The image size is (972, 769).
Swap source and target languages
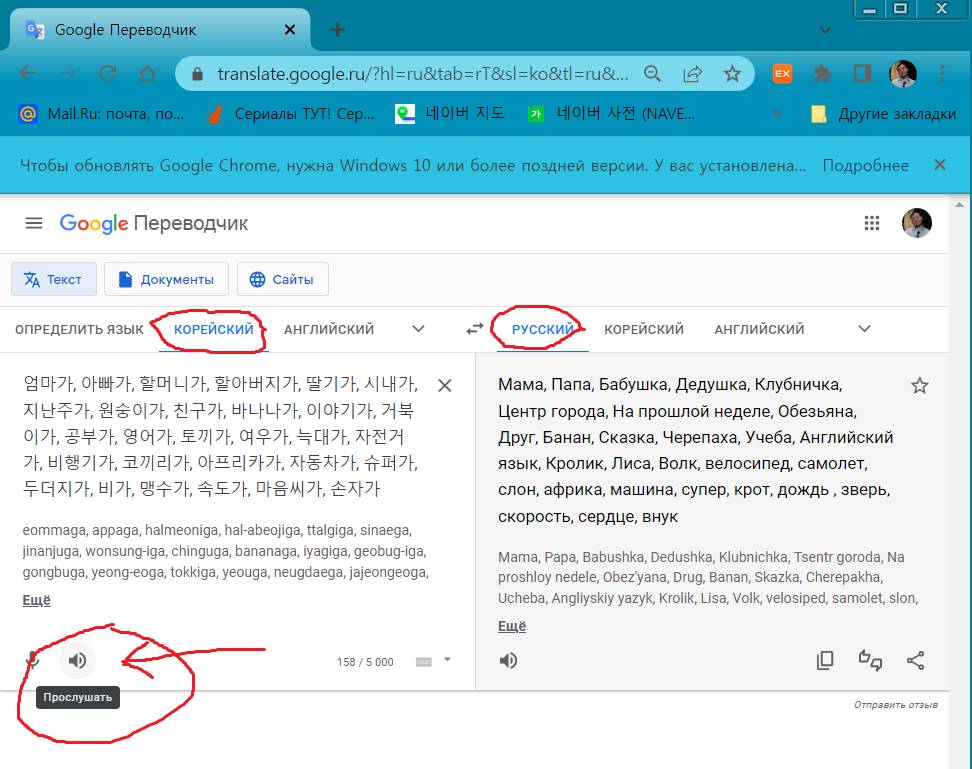475,329
